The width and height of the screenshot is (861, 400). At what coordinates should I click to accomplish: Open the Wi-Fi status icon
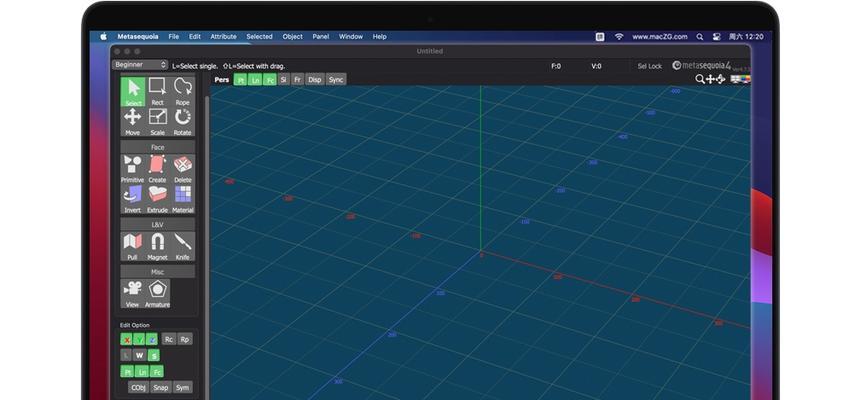[x=619, y=37]
